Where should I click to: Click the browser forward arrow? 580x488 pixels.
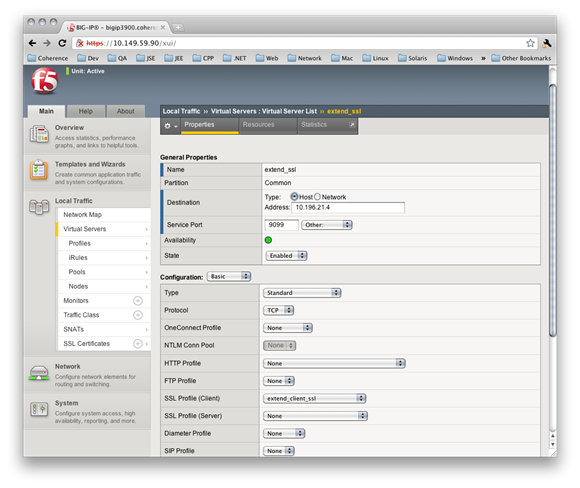click(x=47, y=43)
